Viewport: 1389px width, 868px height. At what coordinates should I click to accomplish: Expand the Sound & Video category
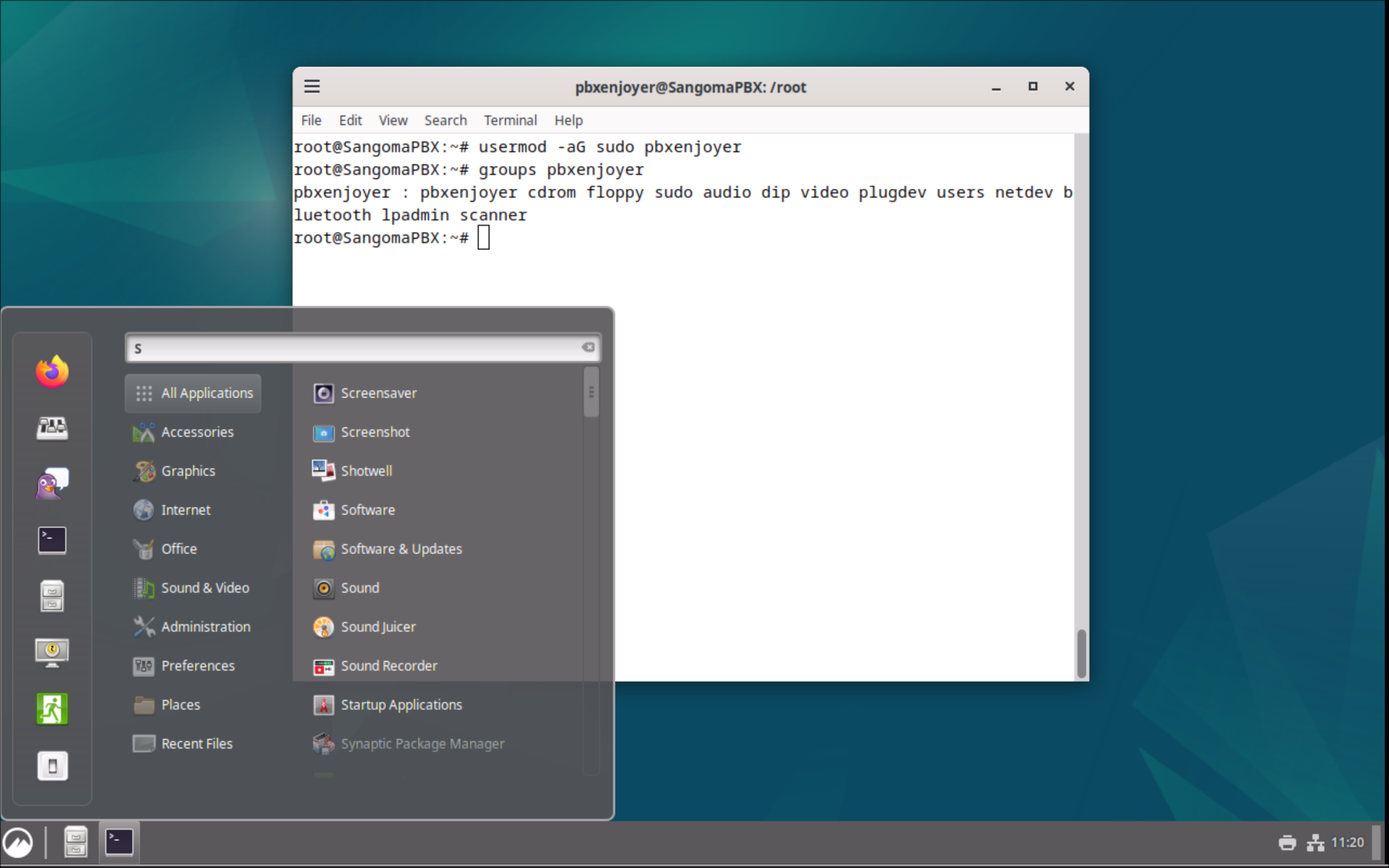pyautogui.click(x=205, y=588)
